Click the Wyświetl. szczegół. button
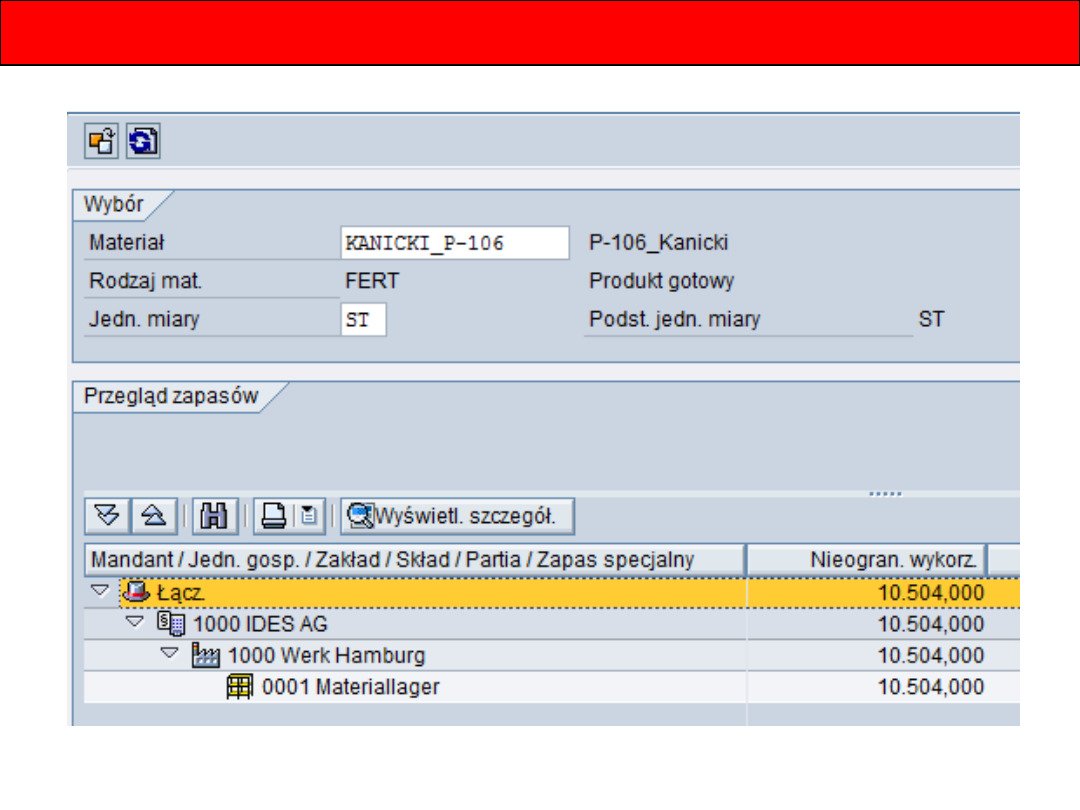1080x810 pixels. 458,516
